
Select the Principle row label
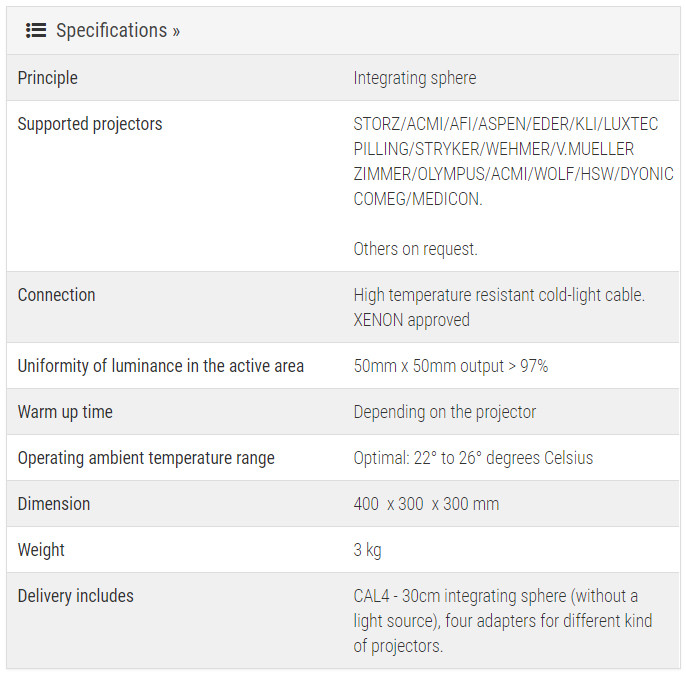coord(47,78)
